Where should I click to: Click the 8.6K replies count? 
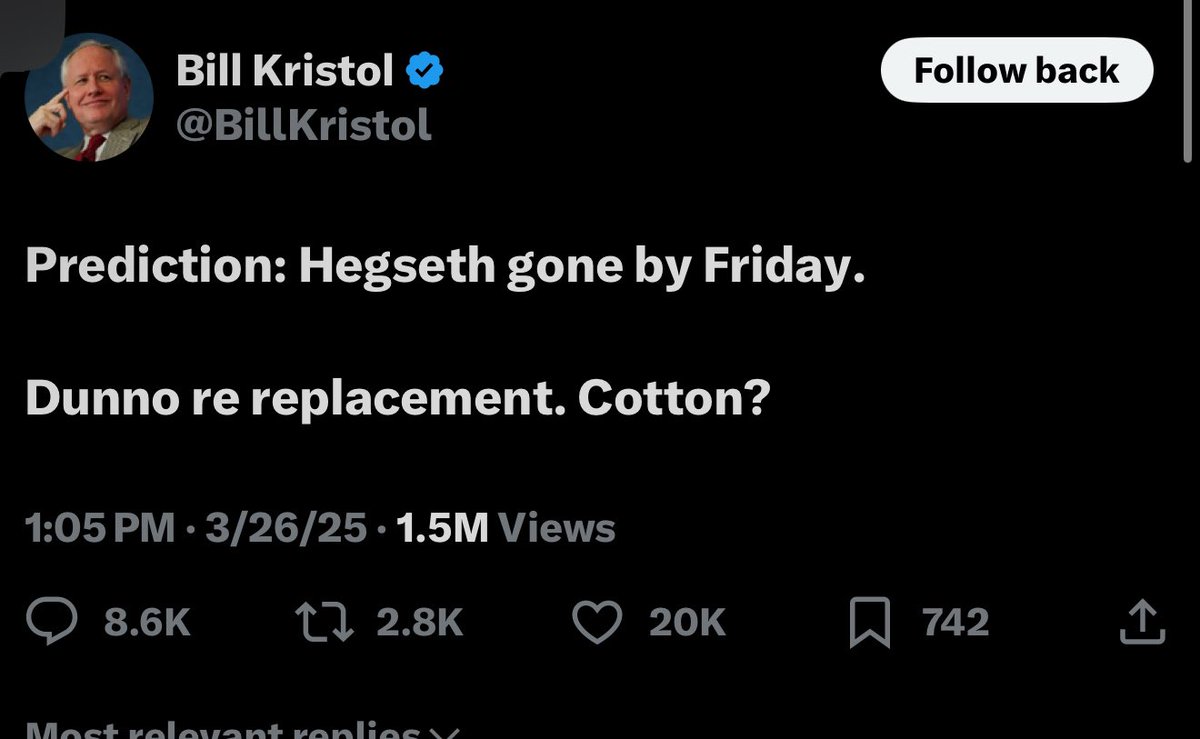tap(146, 622)
